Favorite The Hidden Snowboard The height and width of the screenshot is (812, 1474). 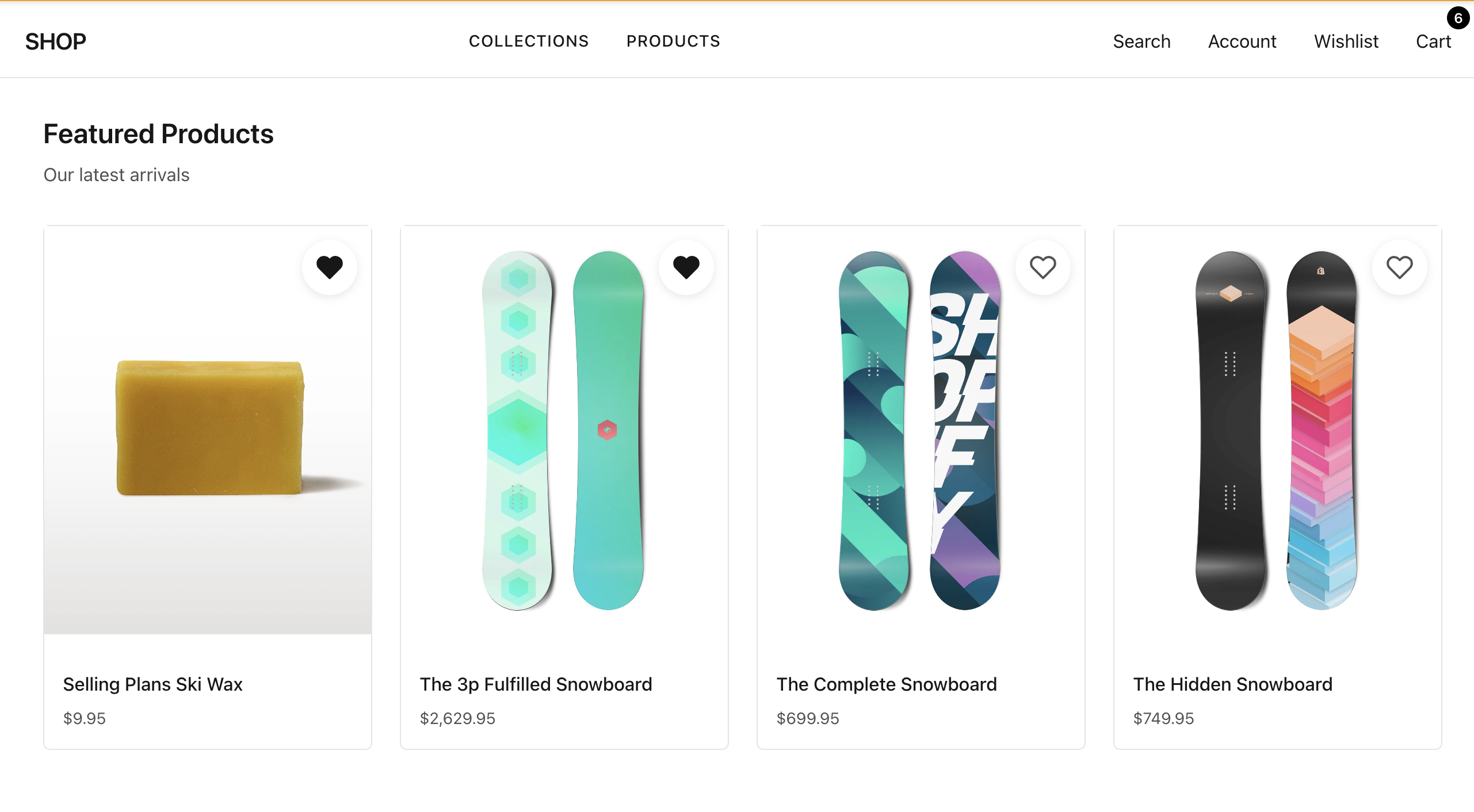pos(1399,267)
